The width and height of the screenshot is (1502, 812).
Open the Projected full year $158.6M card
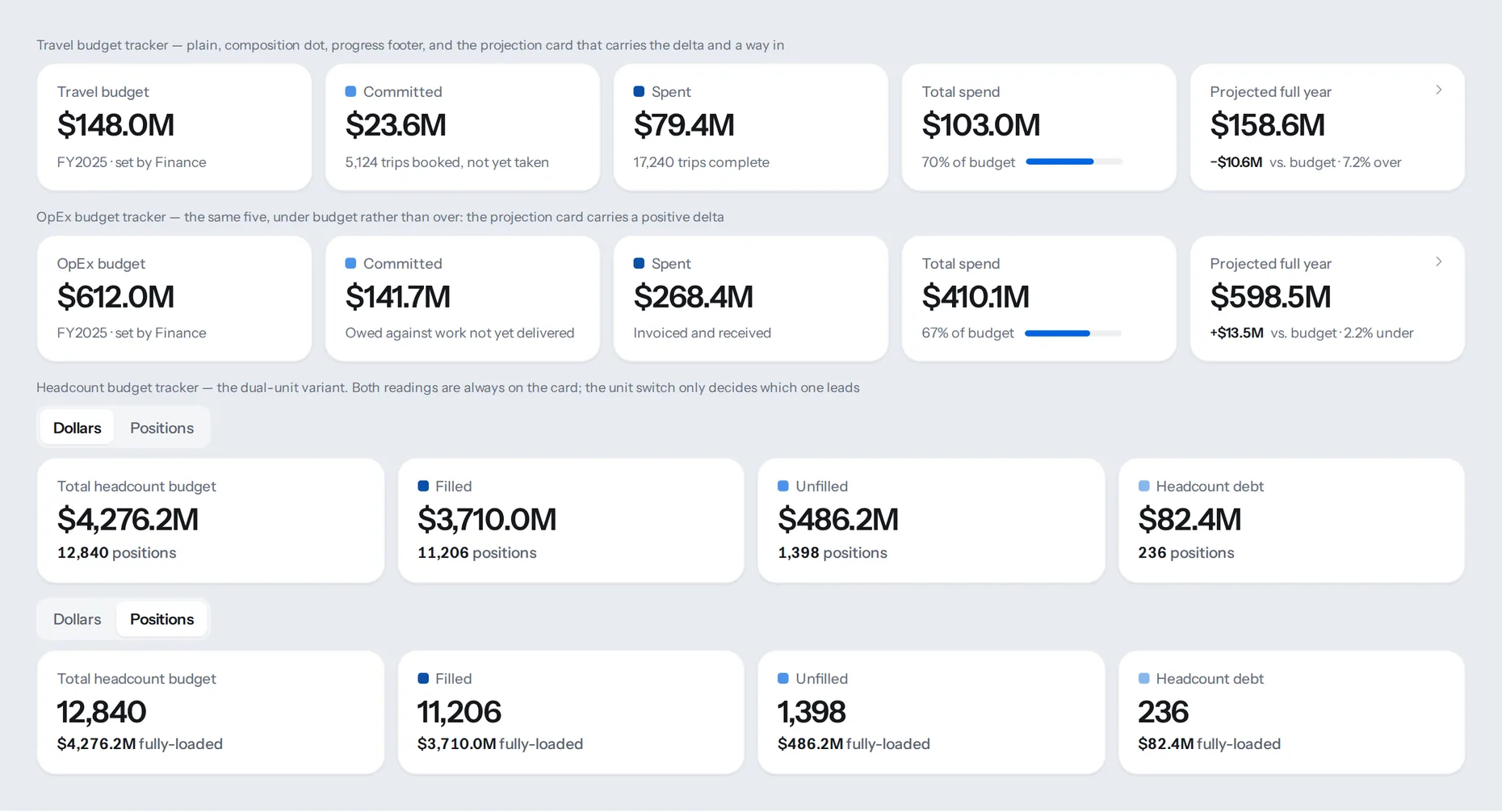[x=1328, y=128]
